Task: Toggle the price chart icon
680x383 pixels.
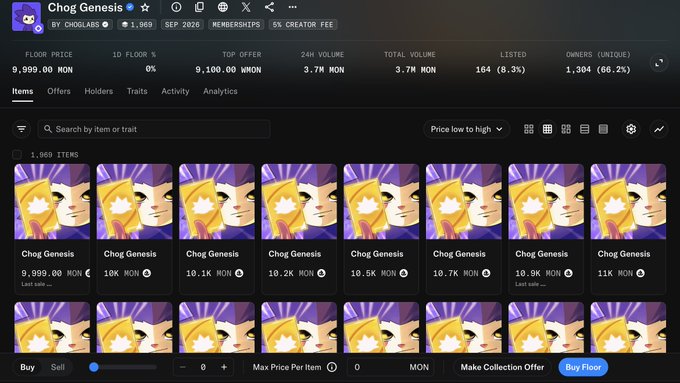Action: pyautogui.click(x=659, y=129)
